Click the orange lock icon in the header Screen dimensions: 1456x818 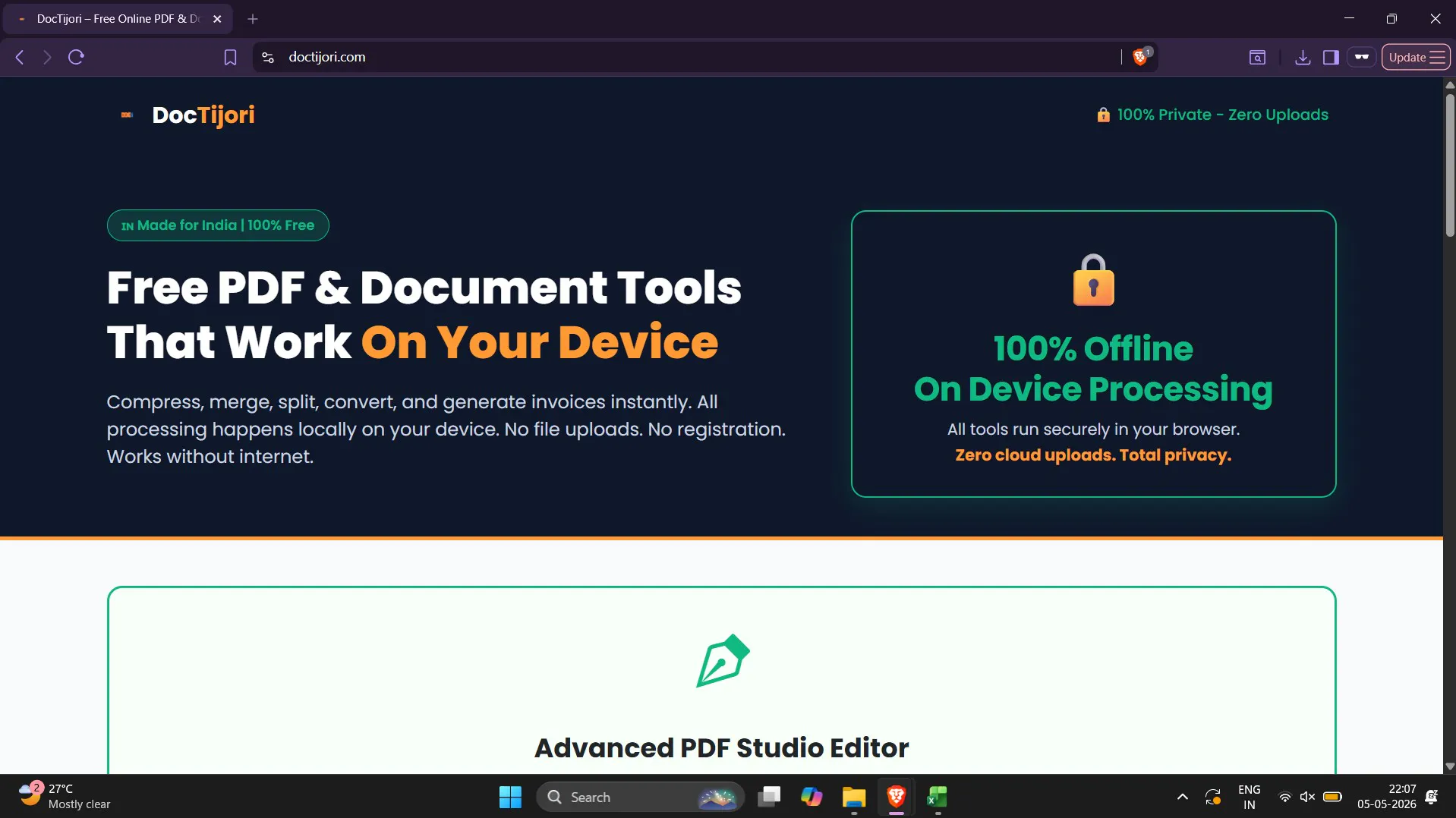[1103, 115]
